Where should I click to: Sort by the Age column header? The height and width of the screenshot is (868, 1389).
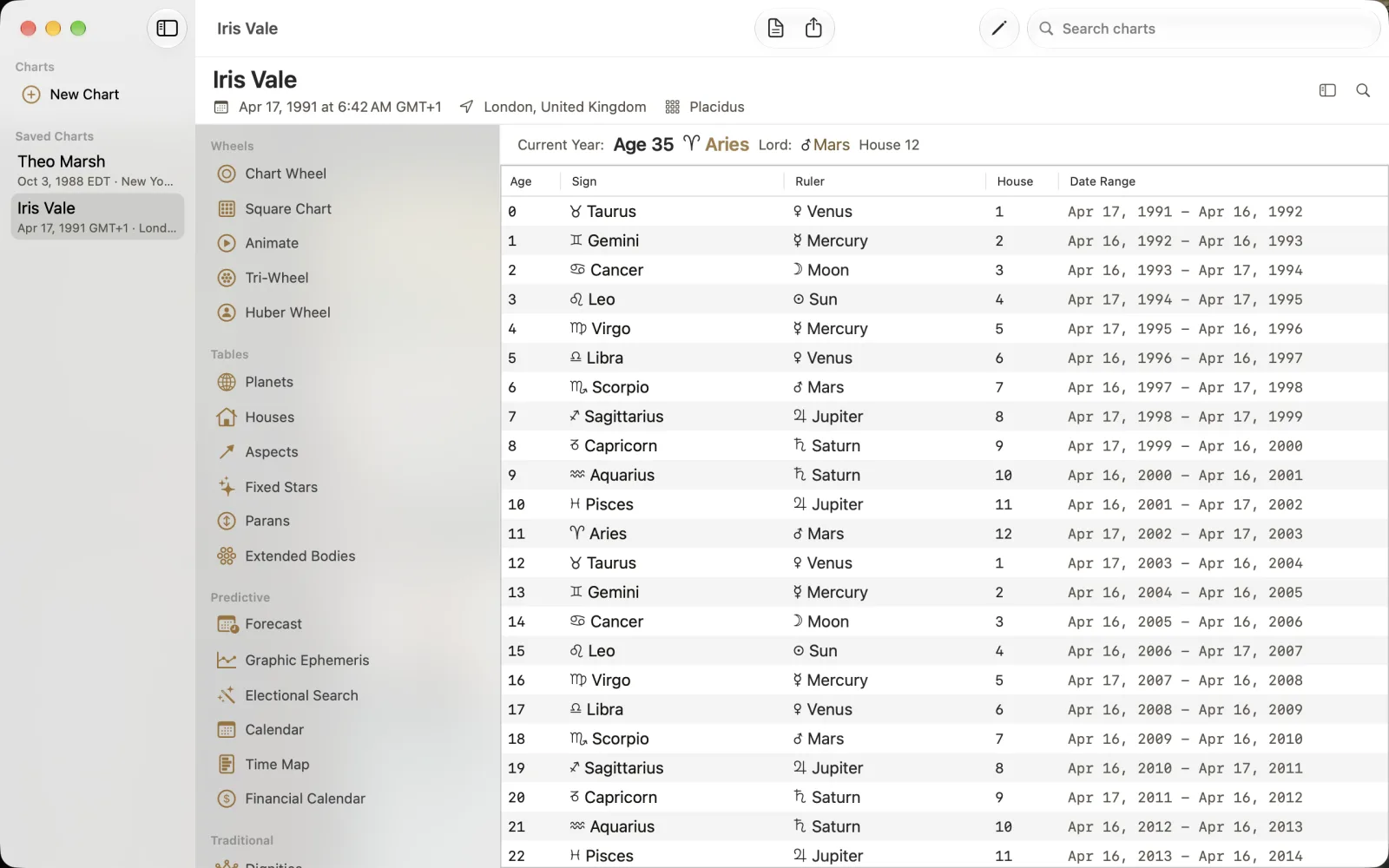tap(521, 181)
